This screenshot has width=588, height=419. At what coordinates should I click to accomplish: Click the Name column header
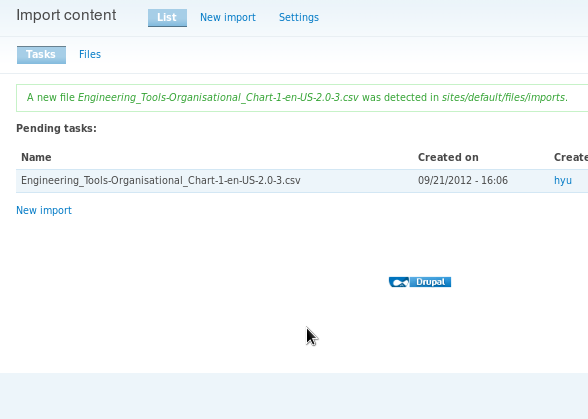click(36, 157)
